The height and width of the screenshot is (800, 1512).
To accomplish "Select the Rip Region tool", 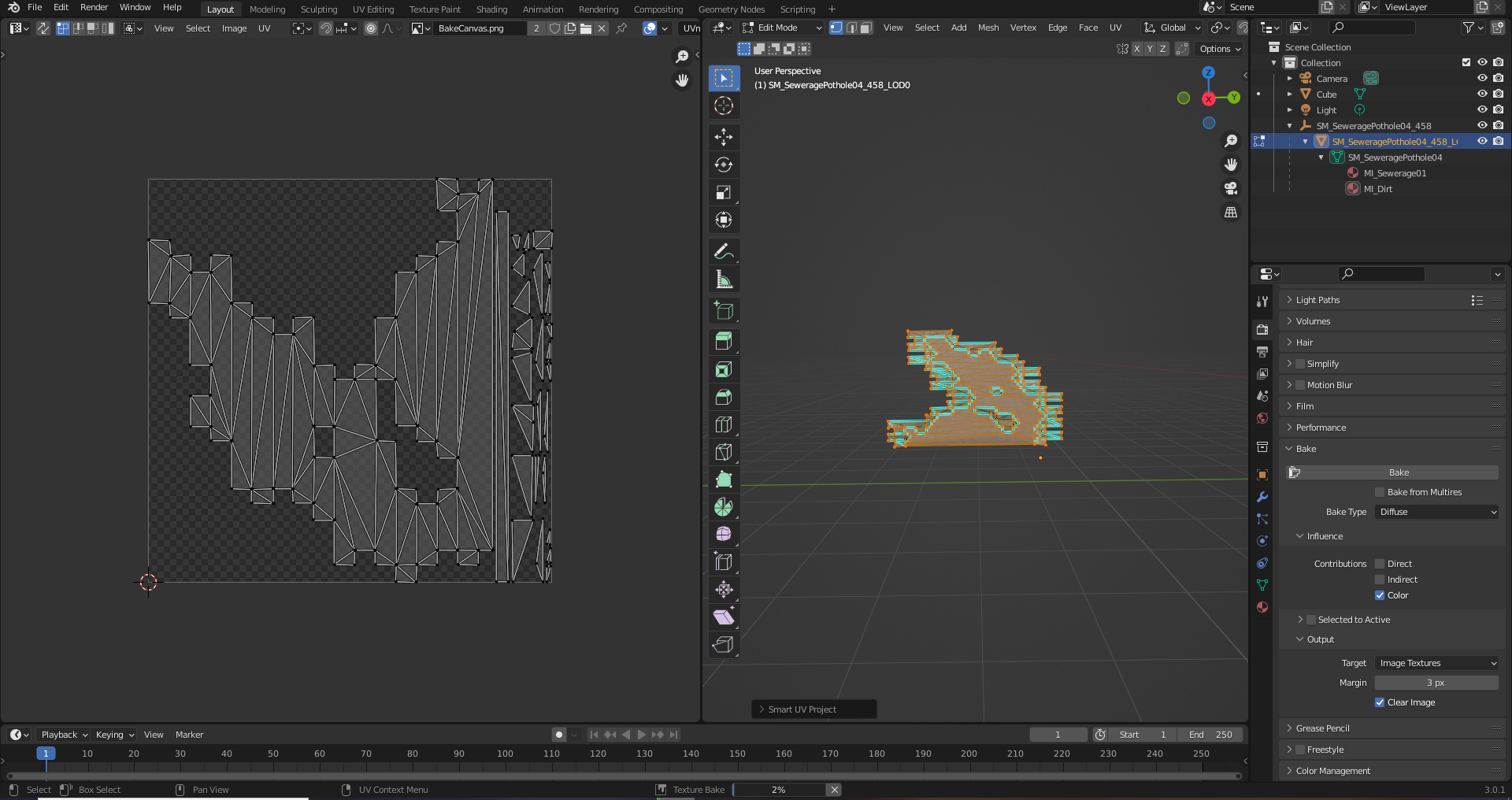I will point(724,645).
